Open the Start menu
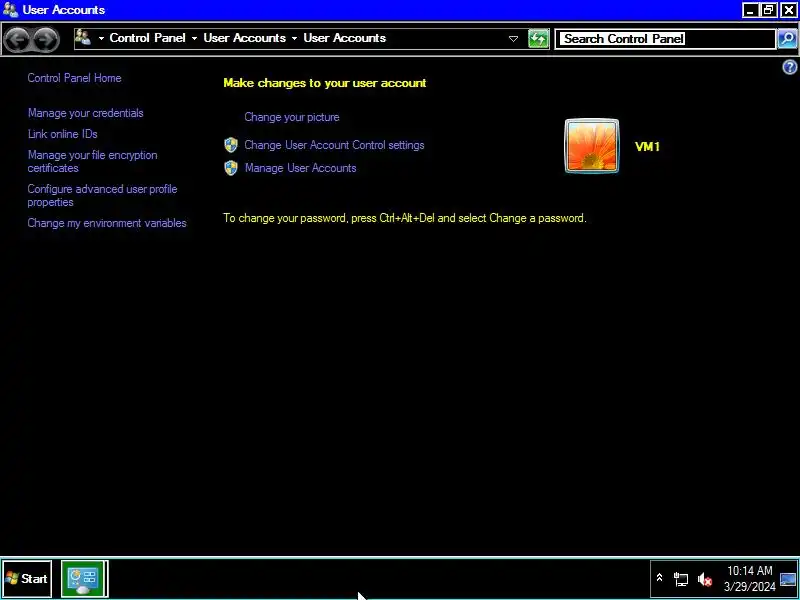This screenshot has height=600, width=800. coord(27,579)
